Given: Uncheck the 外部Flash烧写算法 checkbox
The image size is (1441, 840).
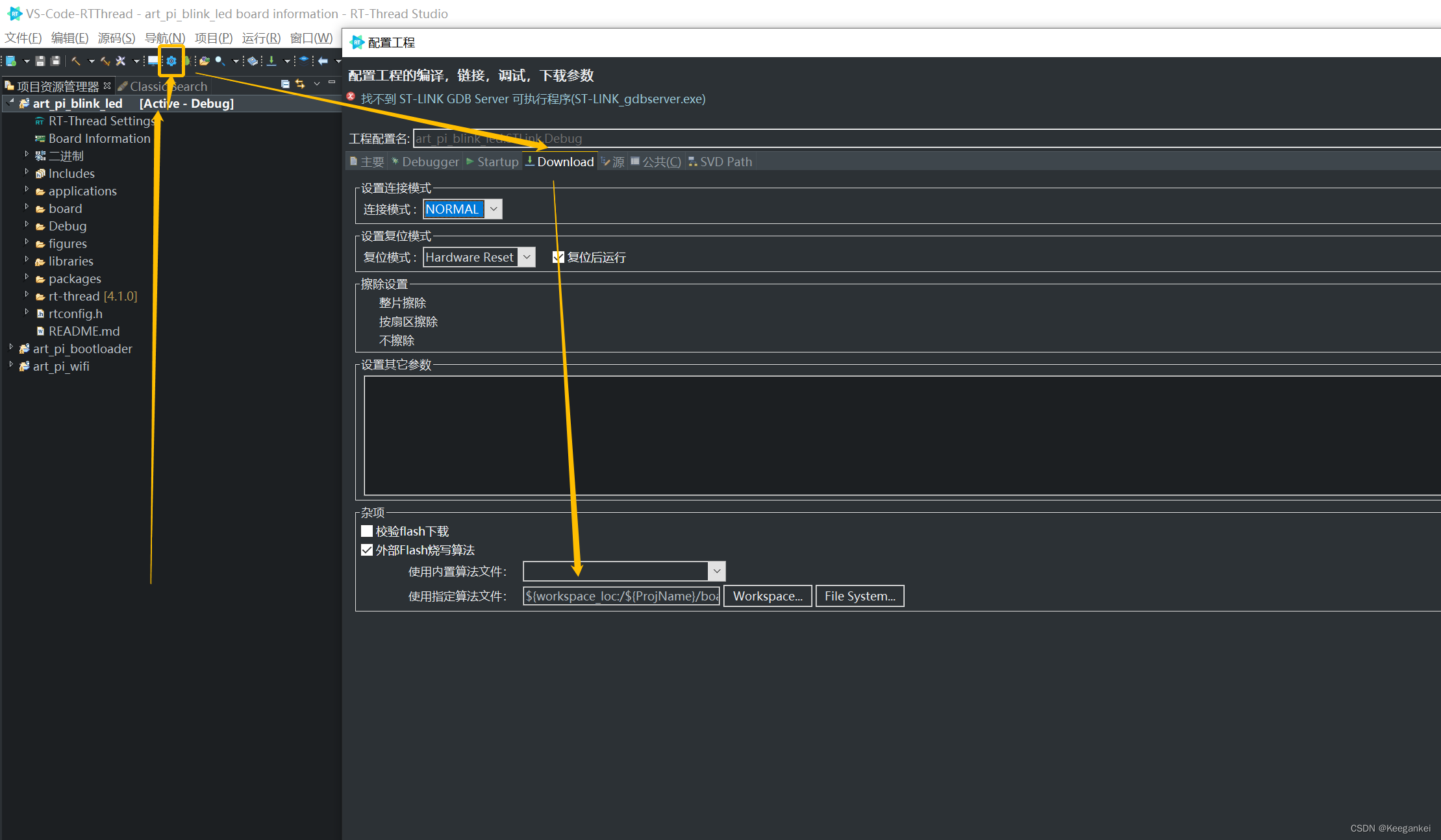Looking at the screenshot, I should pos(367,550).
